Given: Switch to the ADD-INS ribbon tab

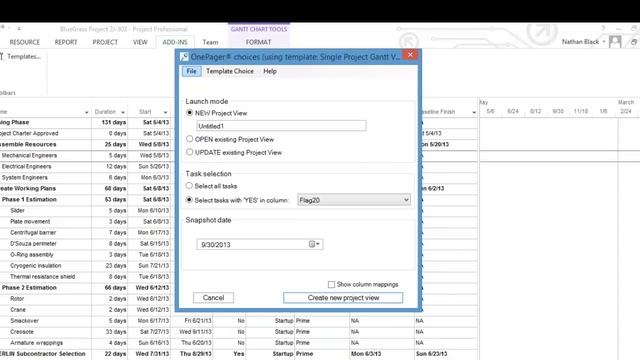Looking at the screenshot, I should pyautogui.click(x=175, y=42).
